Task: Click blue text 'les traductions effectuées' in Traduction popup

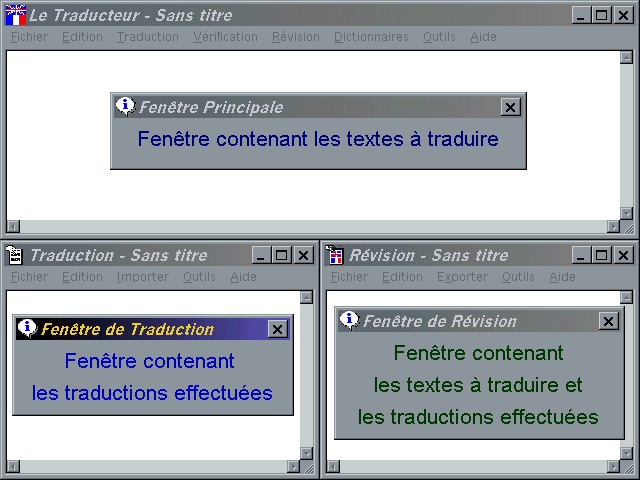Action: 152,393
